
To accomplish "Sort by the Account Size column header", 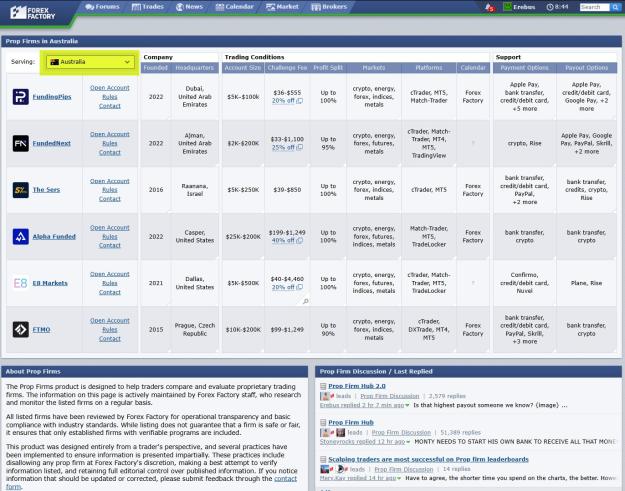I will tap(243, 68).
